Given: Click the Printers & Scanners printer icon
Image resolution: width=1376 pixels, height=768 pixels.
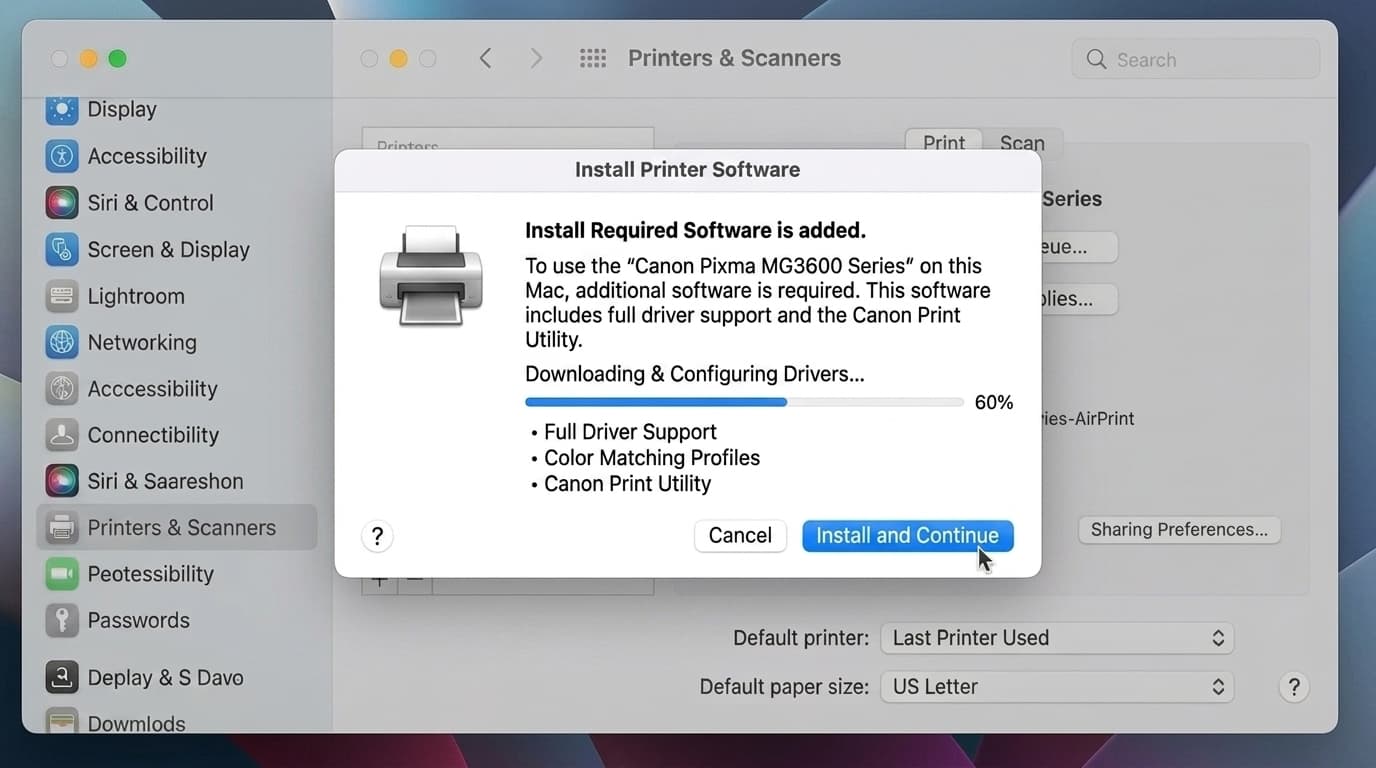Looking at the screenshot, I should [x=62, y=527].
